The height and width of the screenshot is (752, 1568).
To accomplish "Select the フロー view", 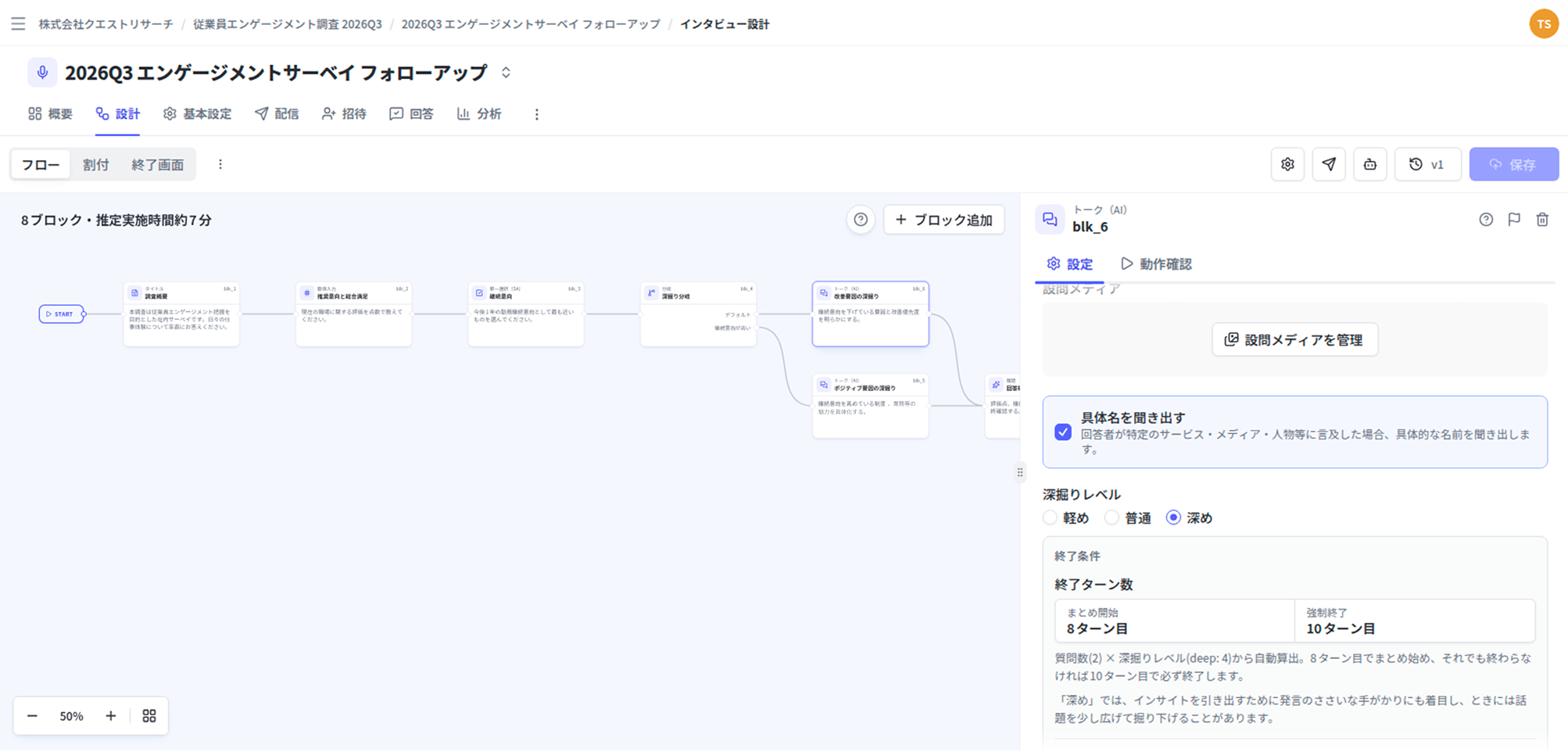I will (41, 165).
